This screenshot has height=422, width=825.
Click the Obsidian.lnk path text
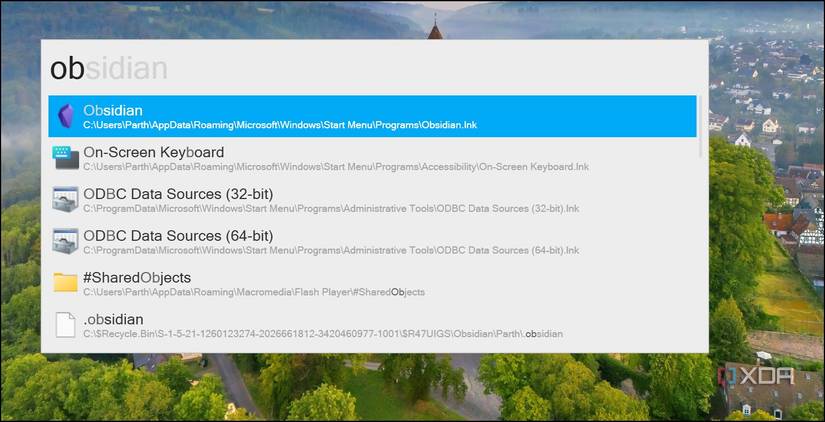point(280,125)
